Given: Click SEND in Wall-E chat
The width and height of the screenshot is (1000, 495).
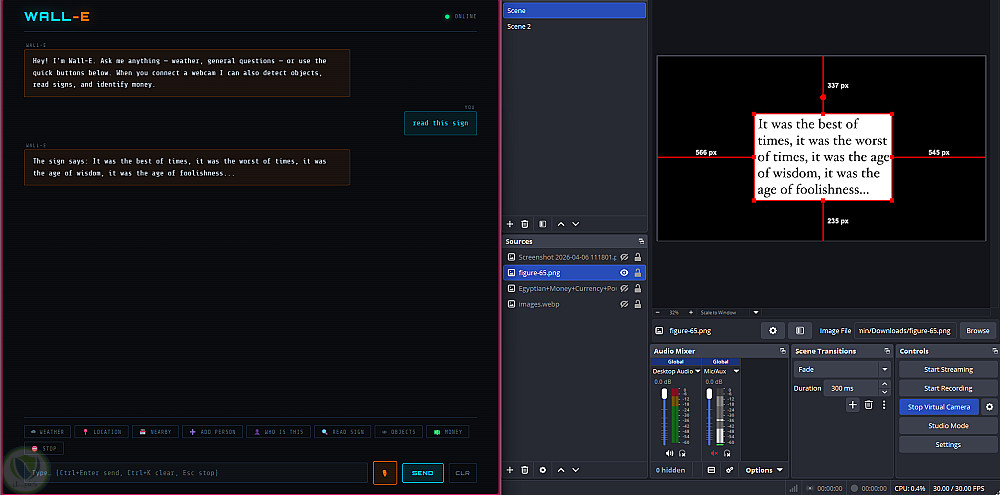Looking at the screenshot, I should pos(423,473).
